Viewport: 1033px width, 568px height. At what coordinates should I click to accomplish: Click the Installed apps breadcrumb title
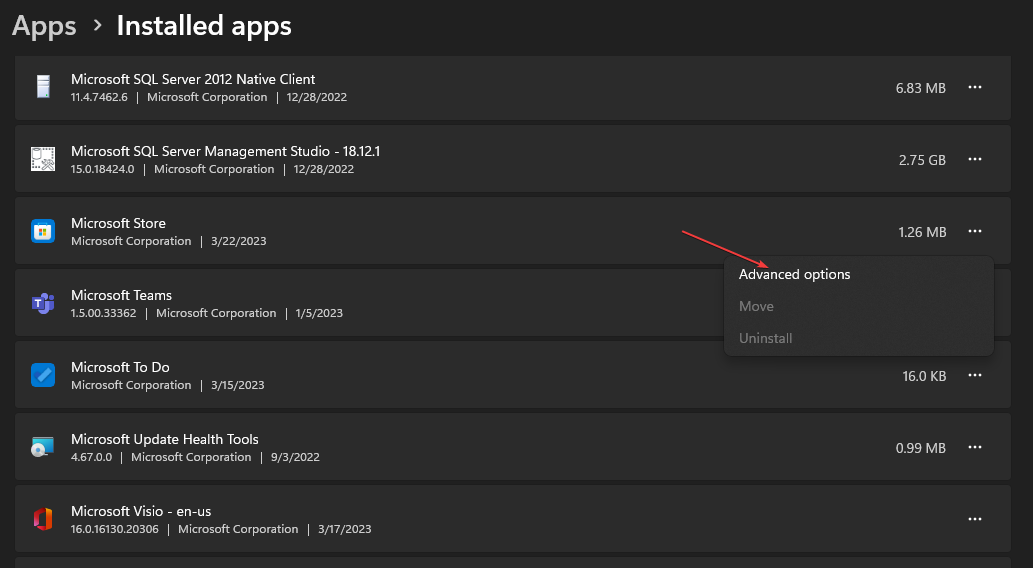pyautogui.click(x=204, y=26)
